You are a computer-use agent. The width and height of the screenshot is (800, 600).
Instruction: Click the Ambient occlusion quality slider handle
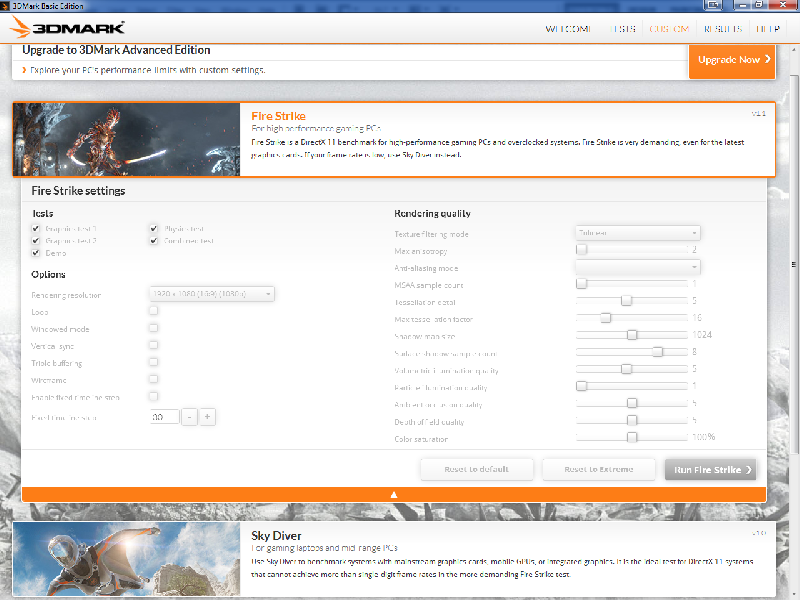[632, 403]
